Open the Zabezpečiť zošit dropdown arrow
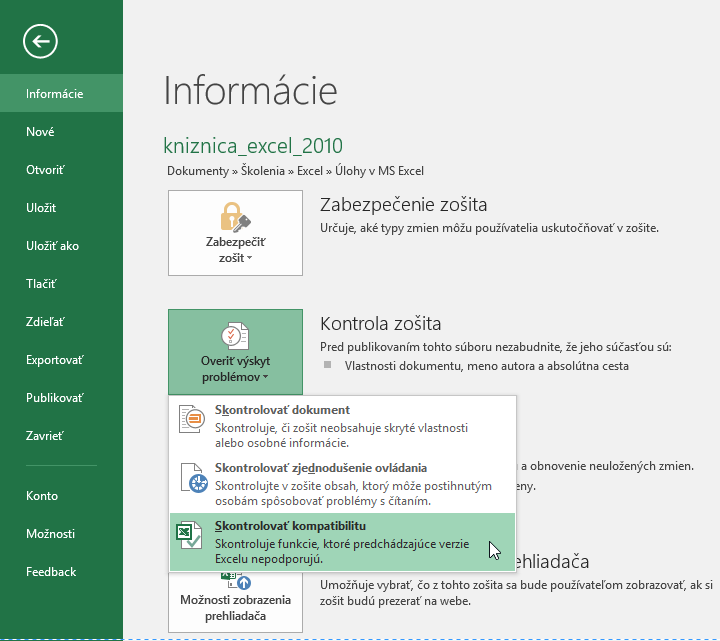This screenshot has width=720, height=641. click(x=249, y=258)
